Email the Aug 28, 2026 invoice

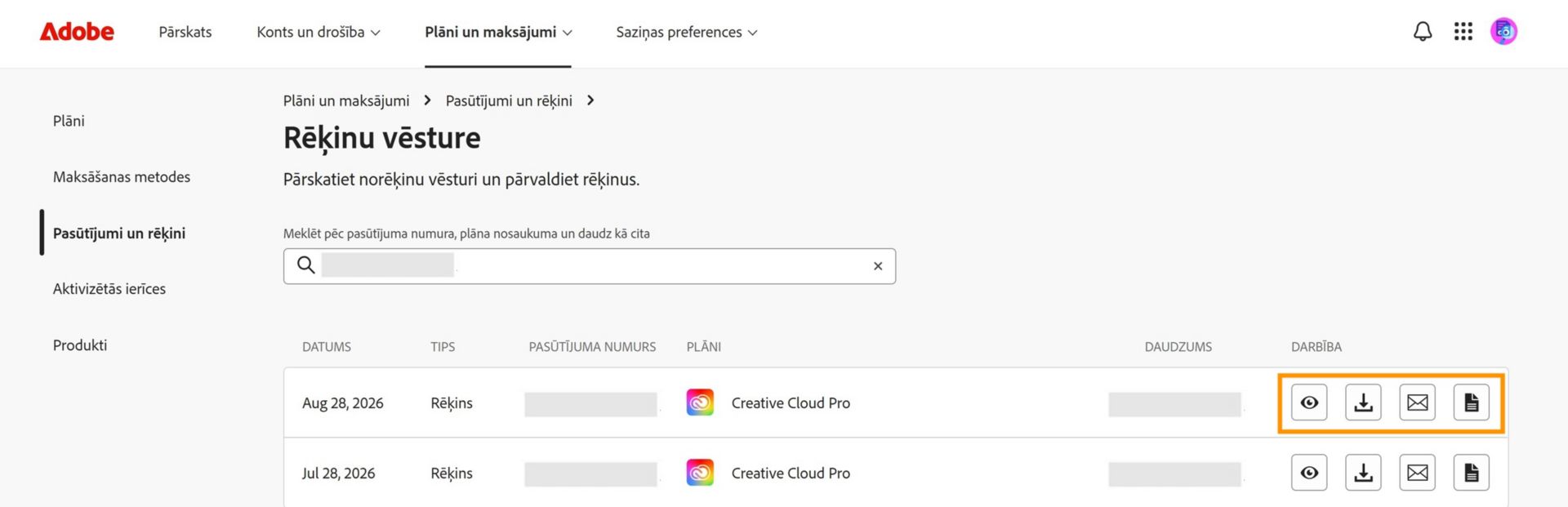[1418, 402]
